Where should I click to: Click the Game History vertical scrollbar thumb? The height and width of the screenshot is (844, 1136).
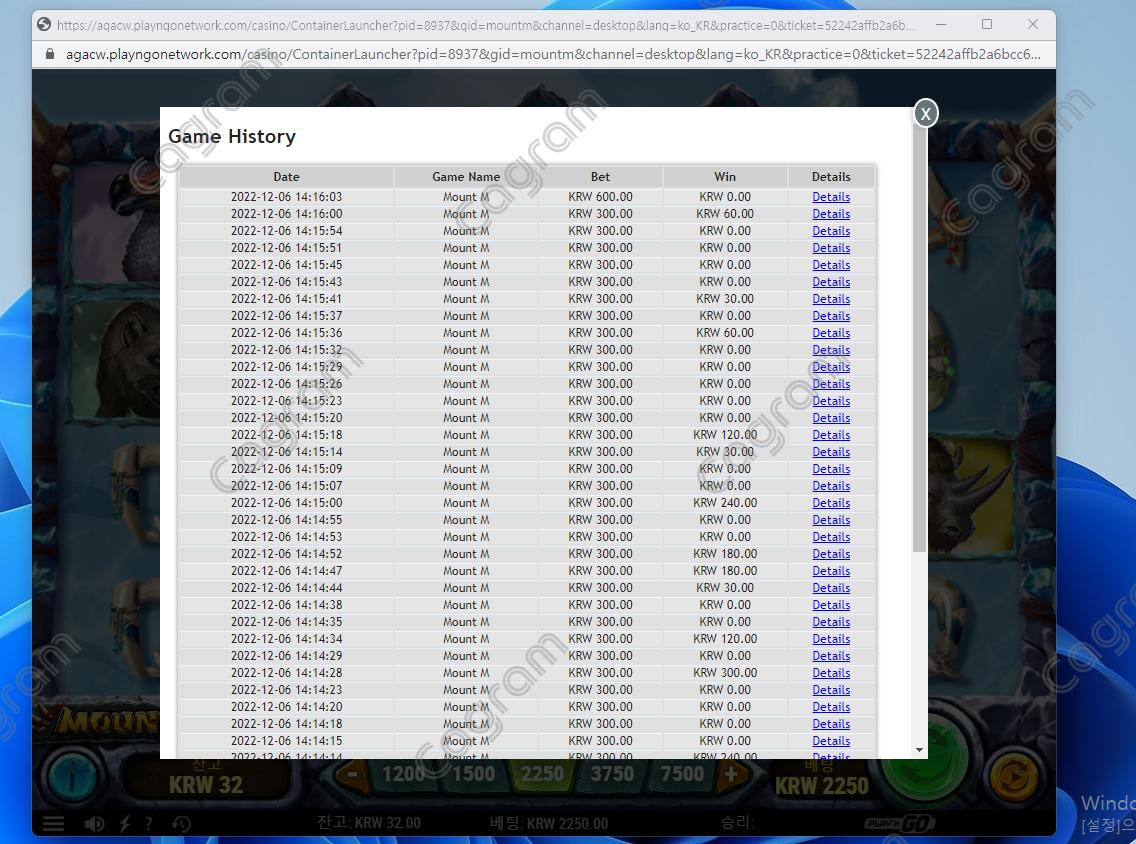point(919,350)
